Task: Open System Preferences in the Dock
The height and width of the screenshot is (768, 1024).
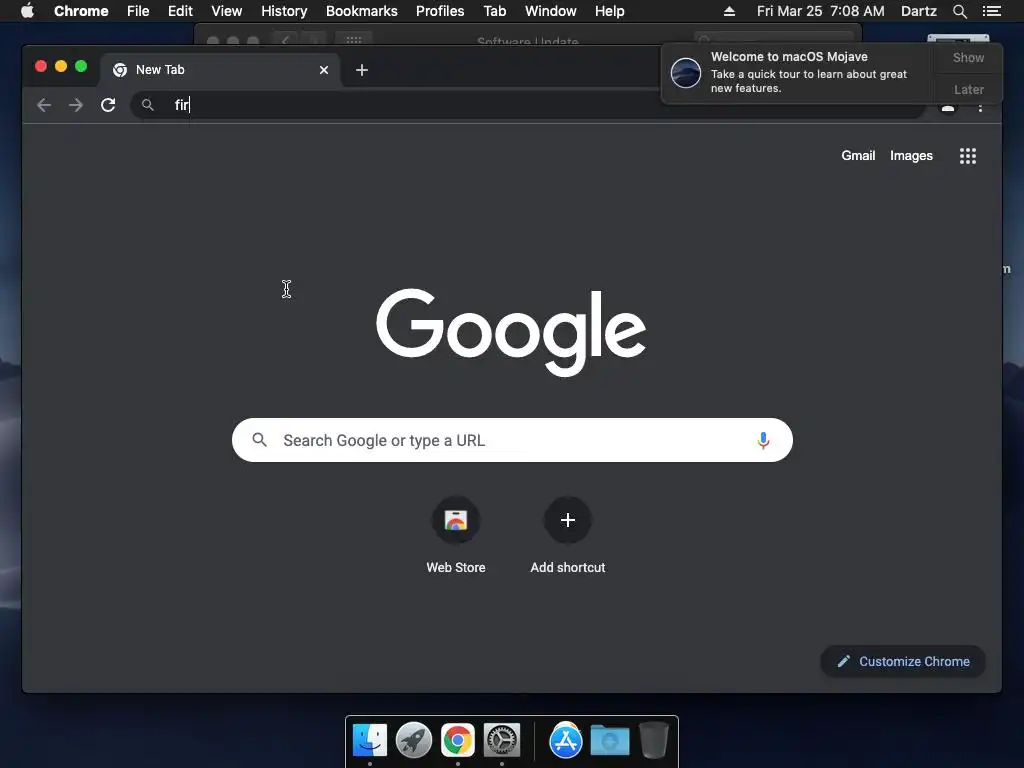Action: (502, 741)
